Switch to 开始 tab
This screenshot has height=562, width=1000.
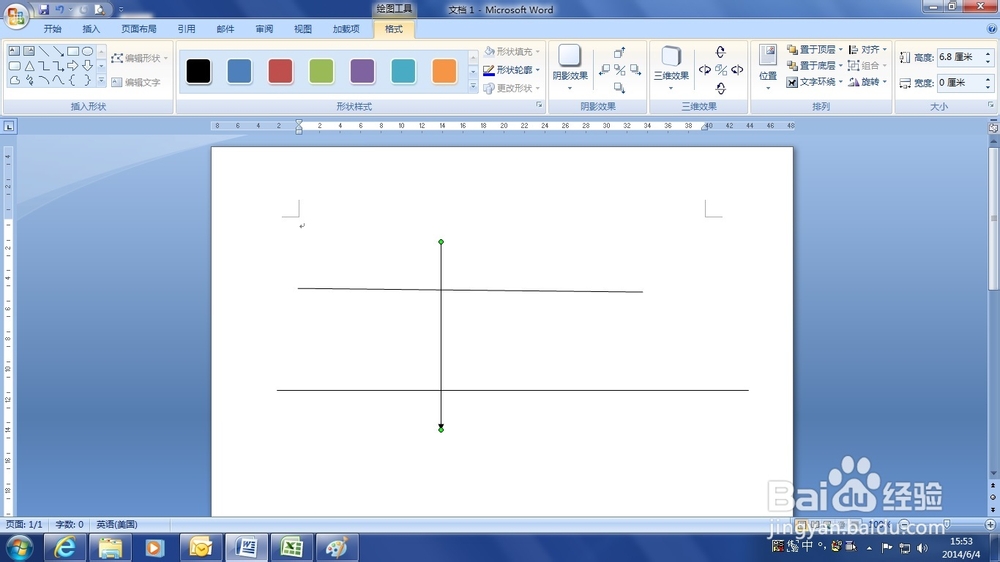tap(52, 29)
